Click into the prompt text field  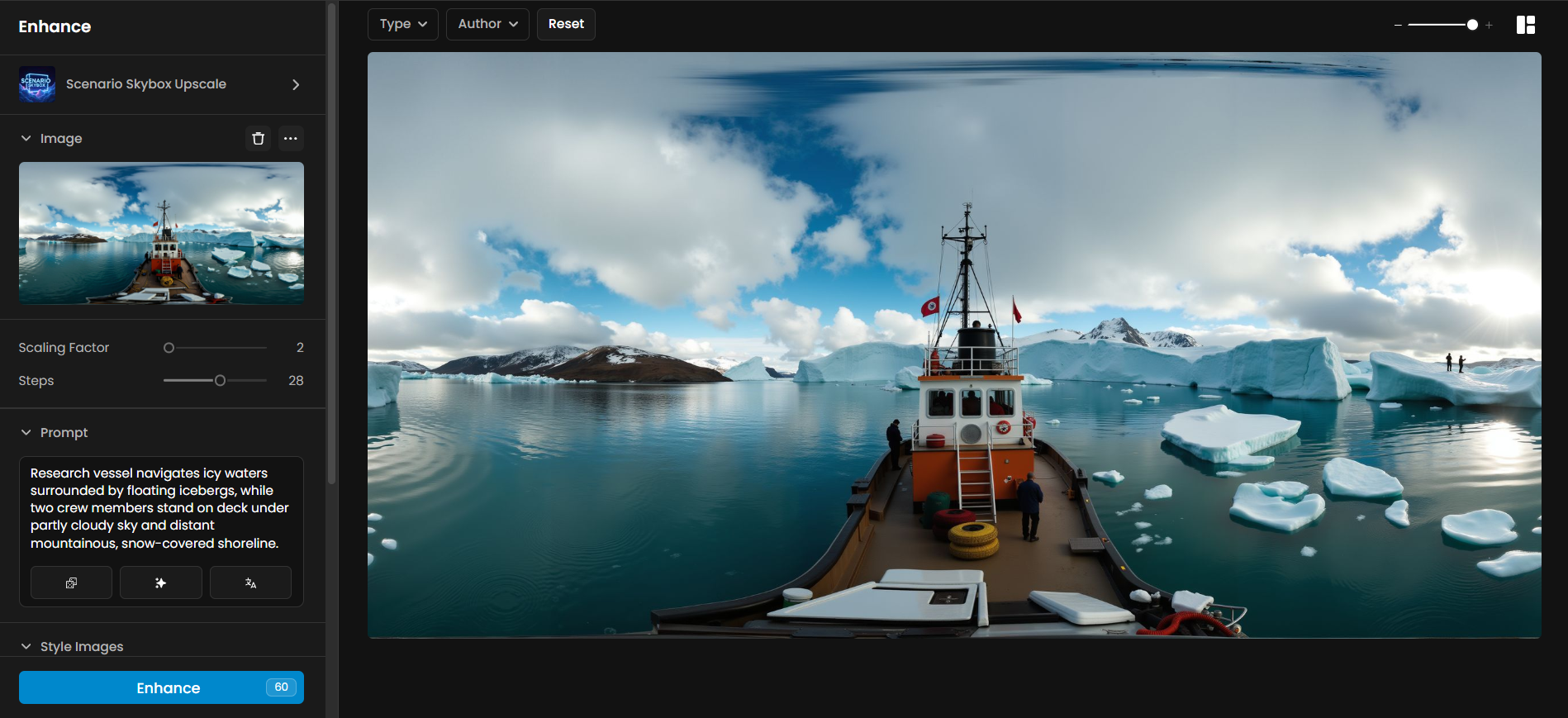pyautogui.click(x=161, y=508)
